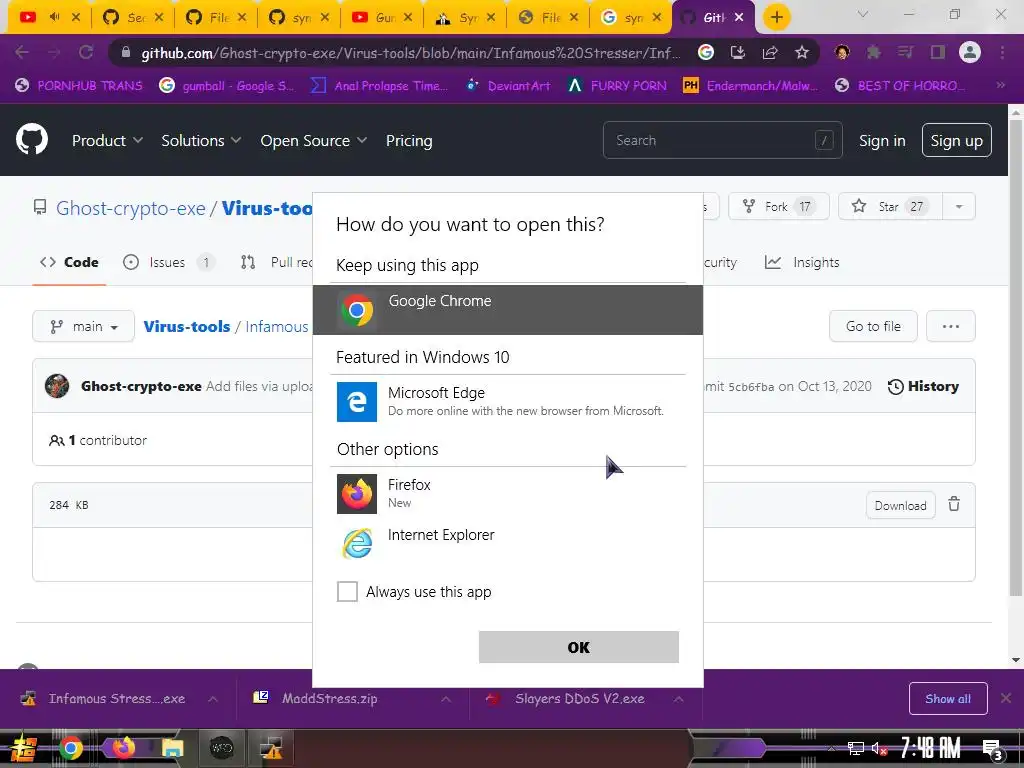Share this page via the share icon
This screenshot has height=768, width=1024.
point(770,52)
